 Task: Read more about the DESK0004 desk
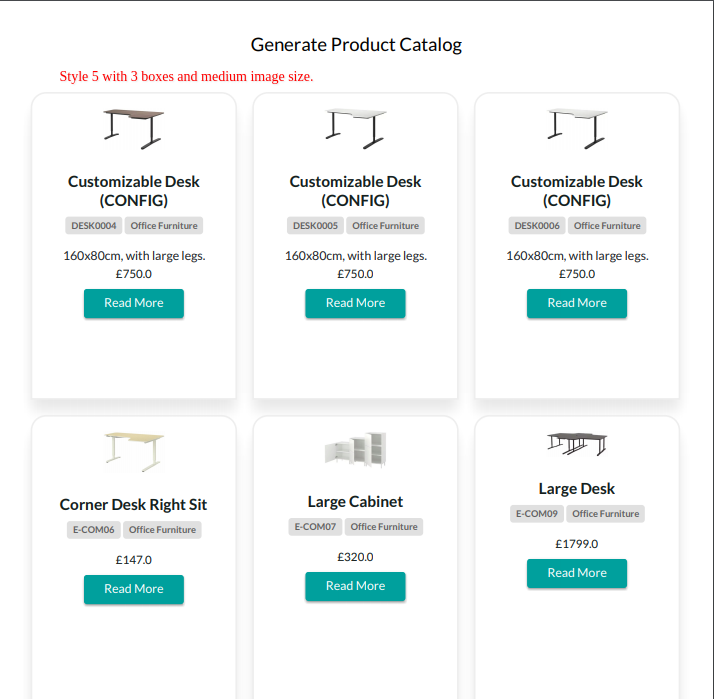[134, 303]
